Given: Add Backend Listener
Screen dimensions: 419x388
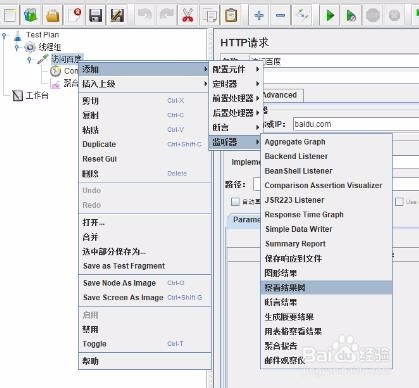Looking at the screenshot, I should tap(326, 156).
